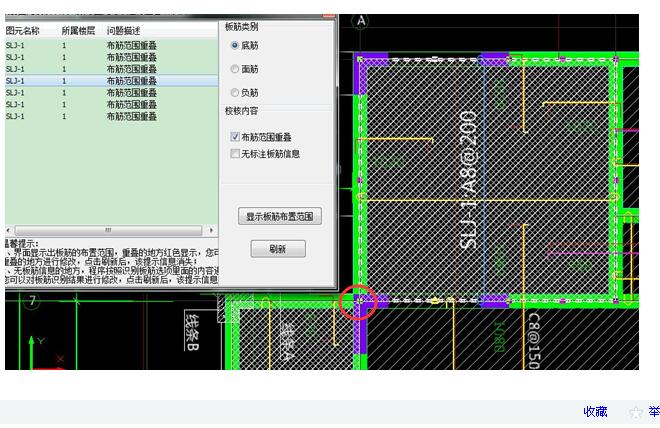This screenshot has height=428, width=660.
Task: Click the SLJ-1 A8@200 rebar label
Action: (x=468, y=180)
